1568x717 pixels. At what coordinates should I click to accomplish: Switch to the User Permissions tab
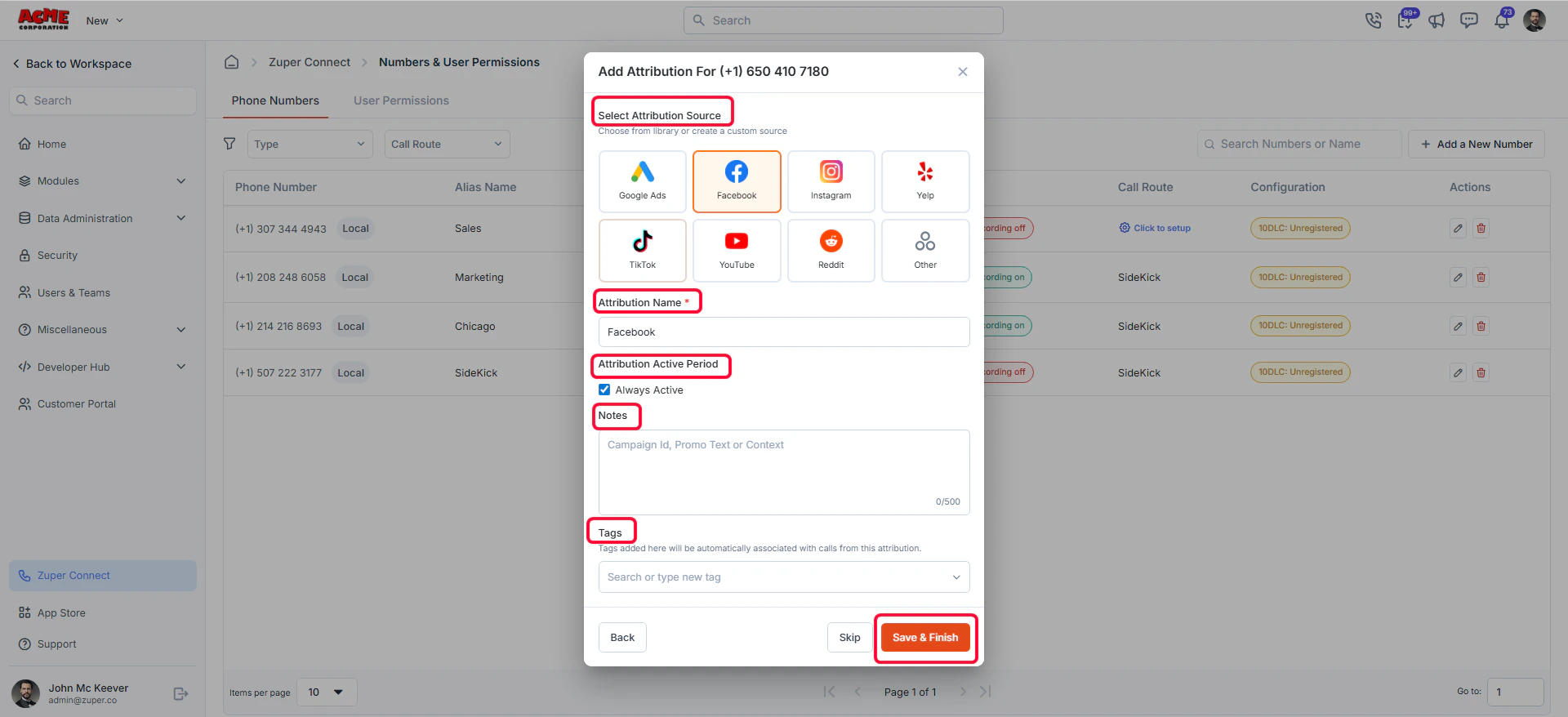point(401,100)
